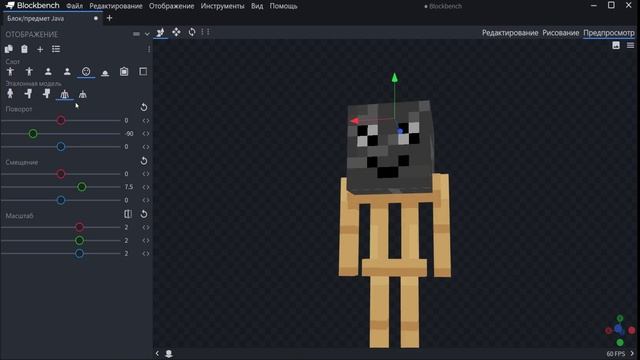Screen dimensions: 640x360
Task: Choose the armor stand reference model
Action: click(64, 94)
